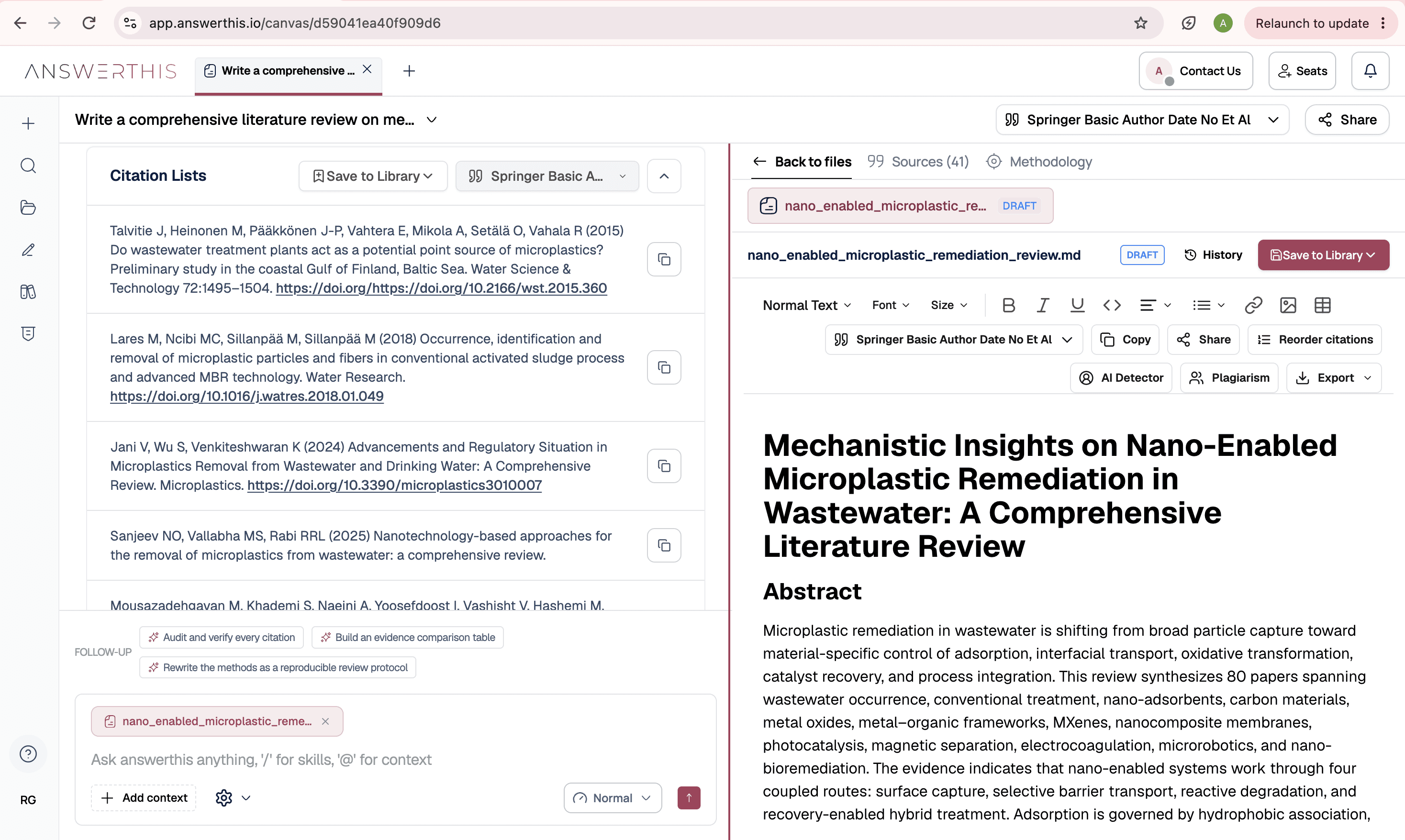Open the watres.2018.01.049 DOI link

point(247,396)
